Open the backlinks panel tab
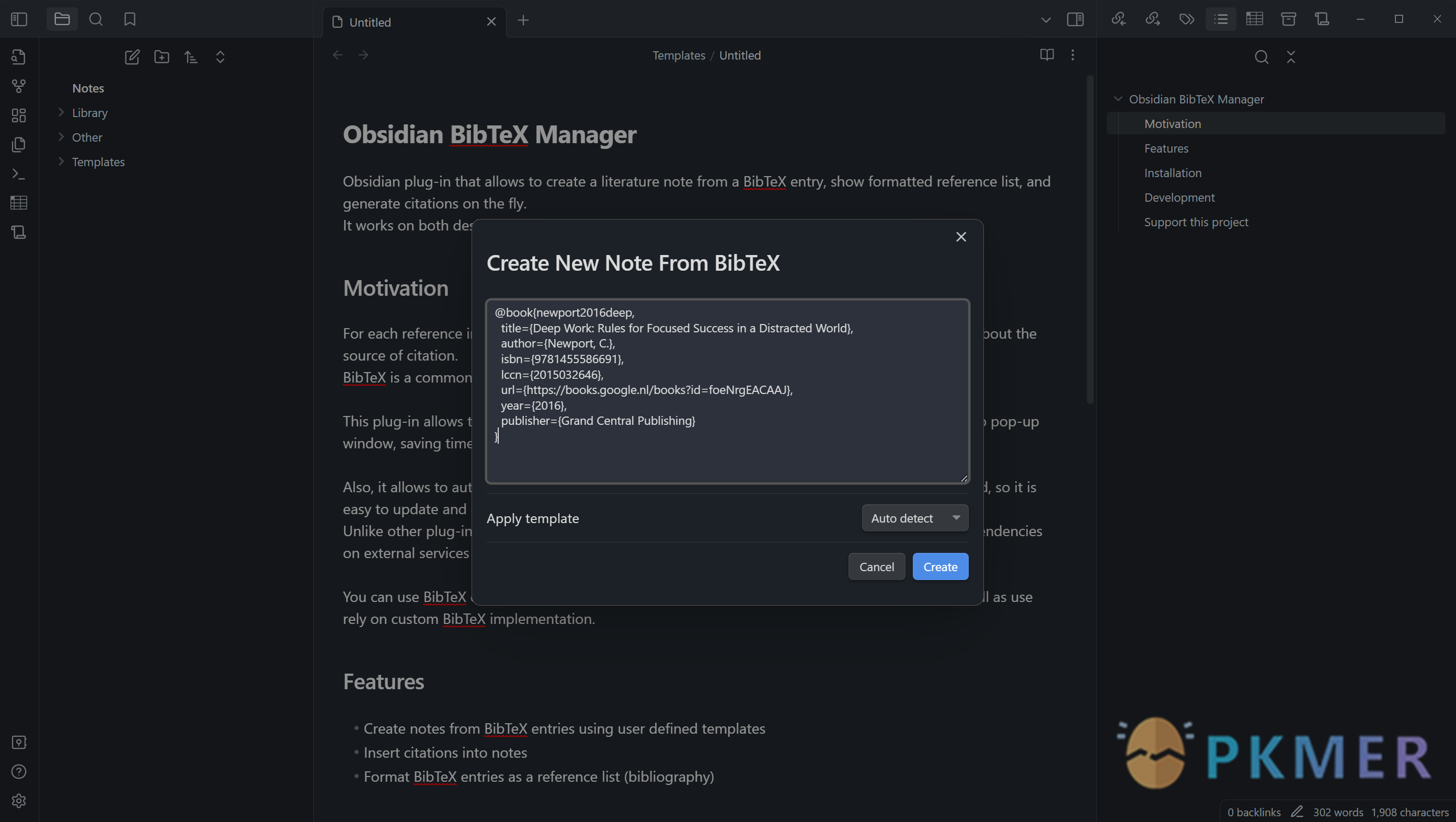Image resolution: width=1456 pixels, height=822 pixels. pos(1119,20)
